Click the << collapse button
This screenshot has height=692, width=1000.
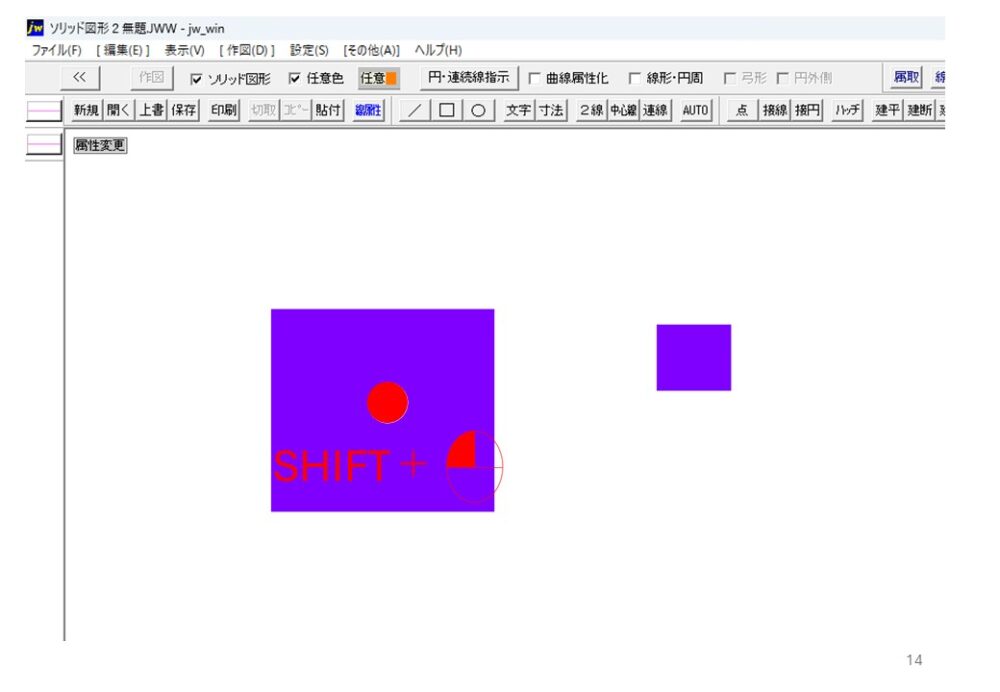coord(81,78)
